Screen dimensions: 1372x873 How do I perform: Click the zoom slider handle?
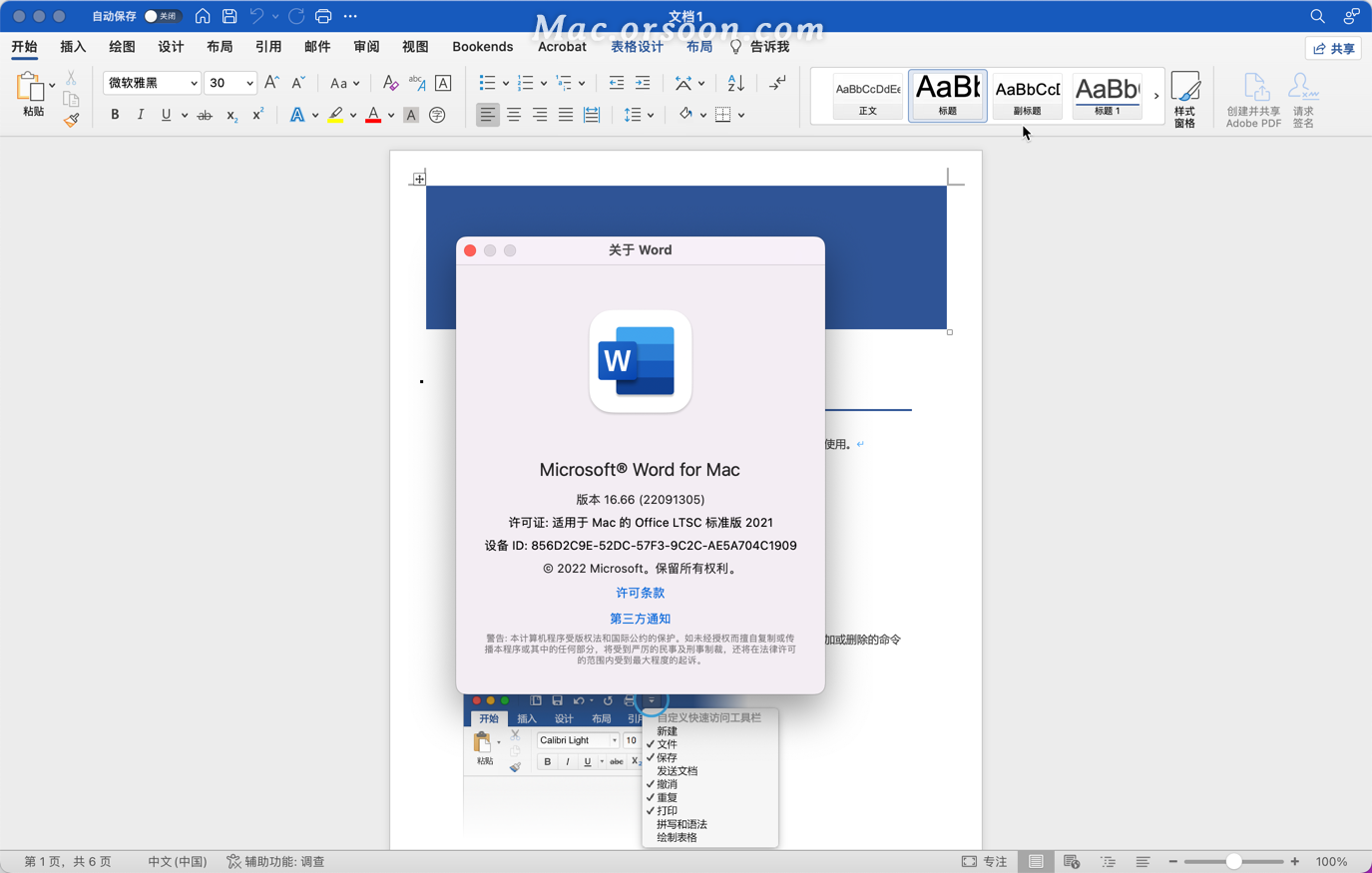(1234, 861)
